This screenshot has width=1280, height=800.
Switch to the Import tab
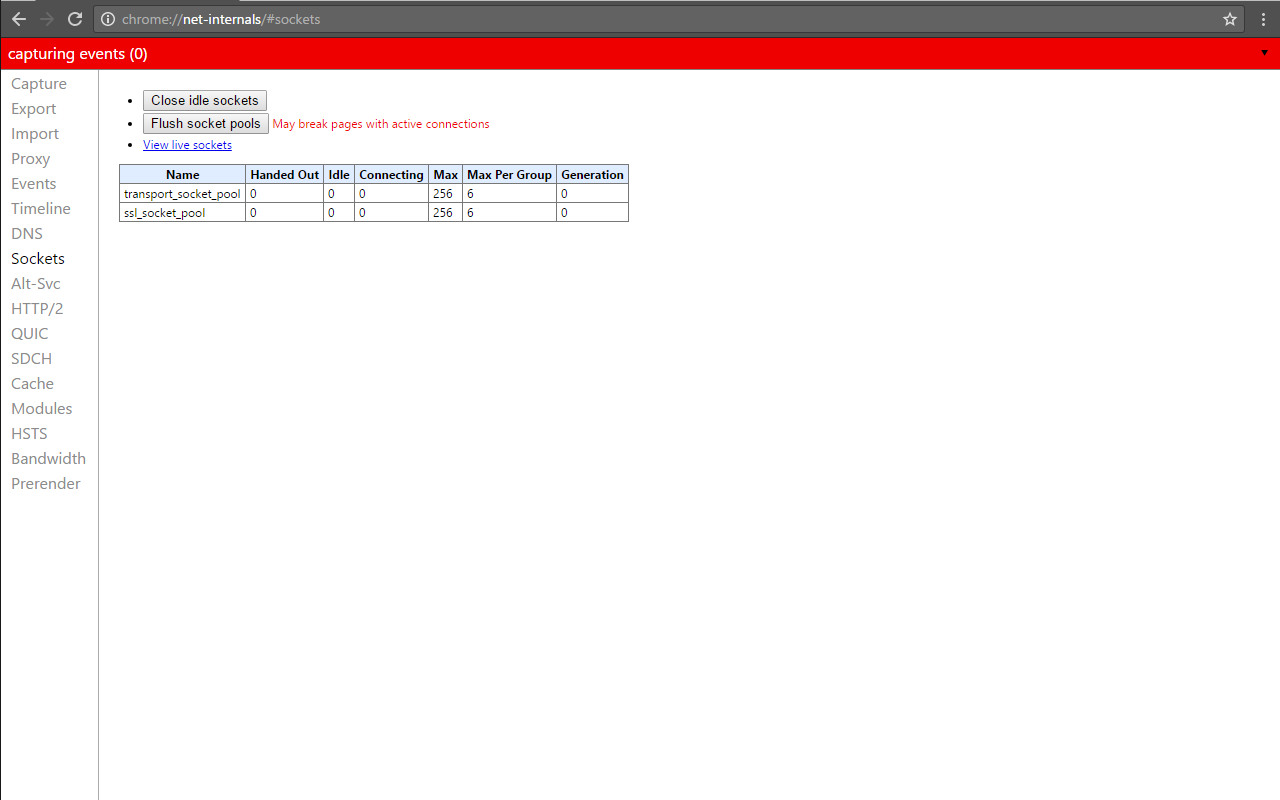35,134
